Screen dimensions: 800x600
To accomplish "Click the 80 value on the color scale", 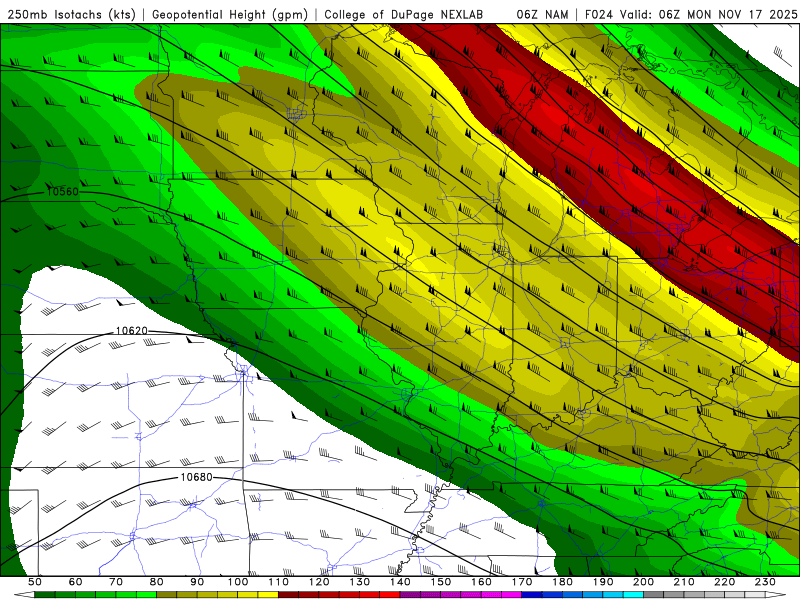I will click(156, 582).
